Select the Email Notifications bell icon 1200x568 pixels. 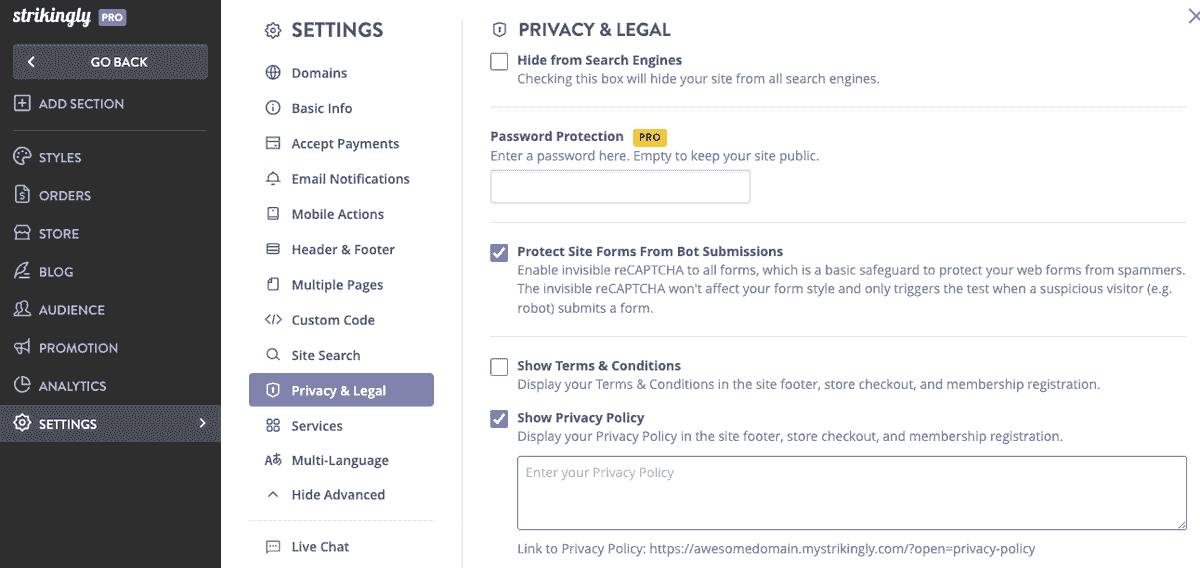pos(273,179)
